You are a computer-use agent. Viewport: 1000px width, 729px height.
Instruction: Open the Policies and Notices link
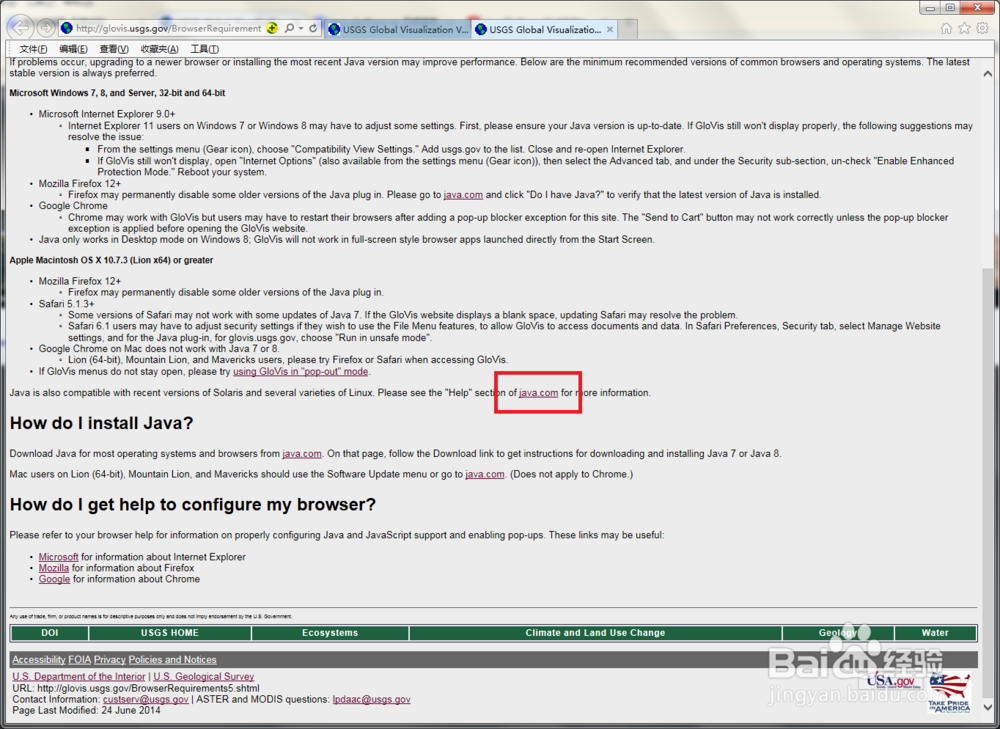(172, 660)
